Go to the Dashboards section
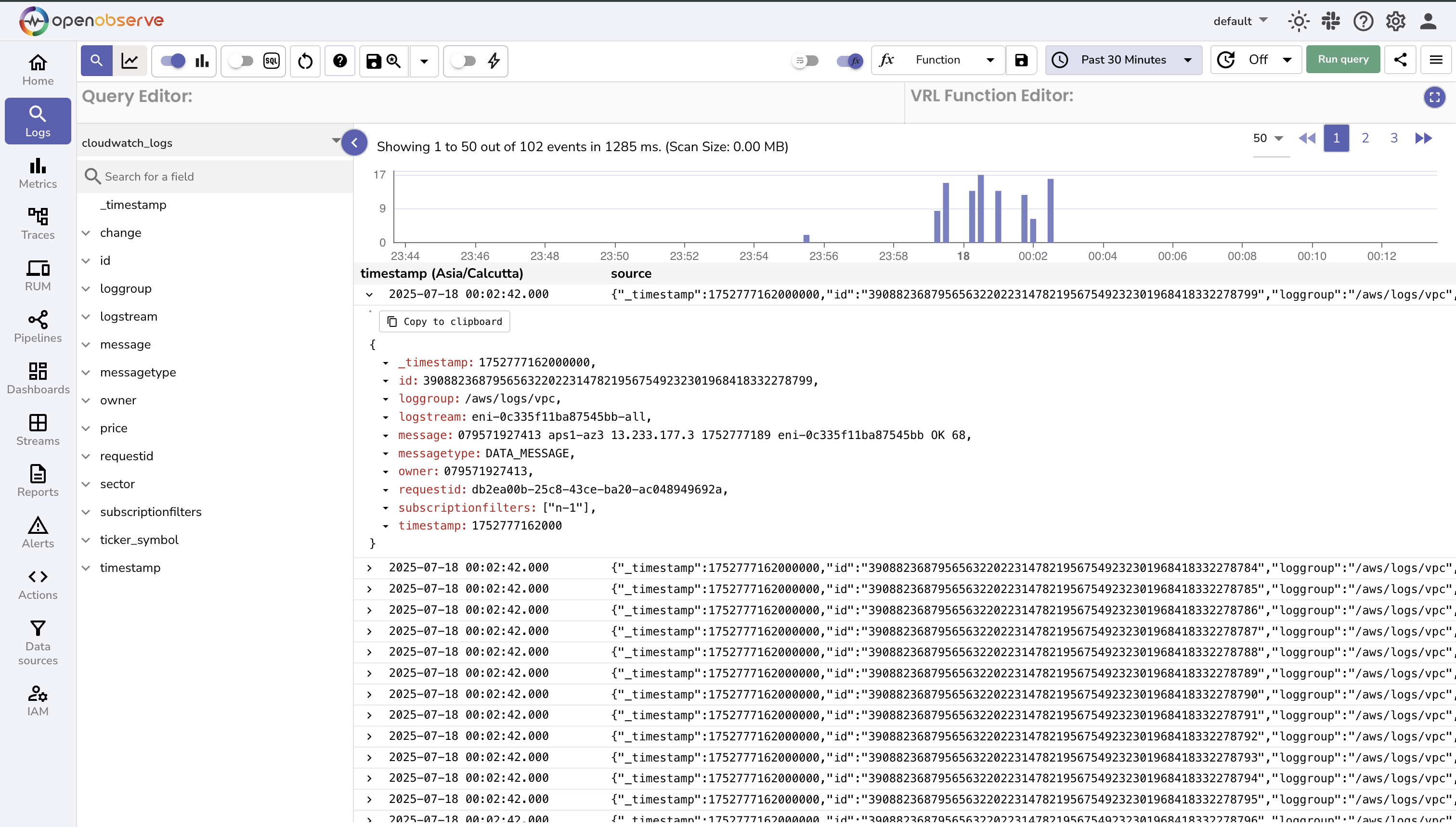The width and height of the screenshot is (1456, 827). click(x=38, y=378)
